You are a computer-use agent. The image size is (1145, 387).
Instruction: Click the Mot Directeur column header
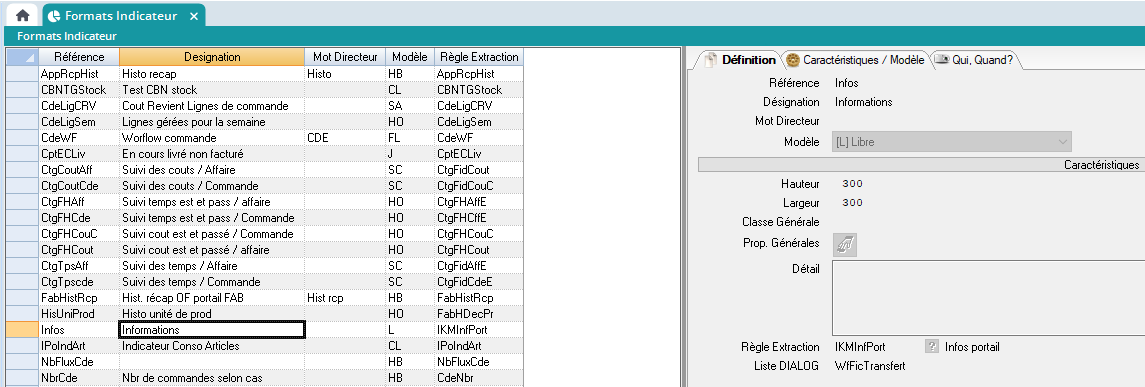point(345,57)
